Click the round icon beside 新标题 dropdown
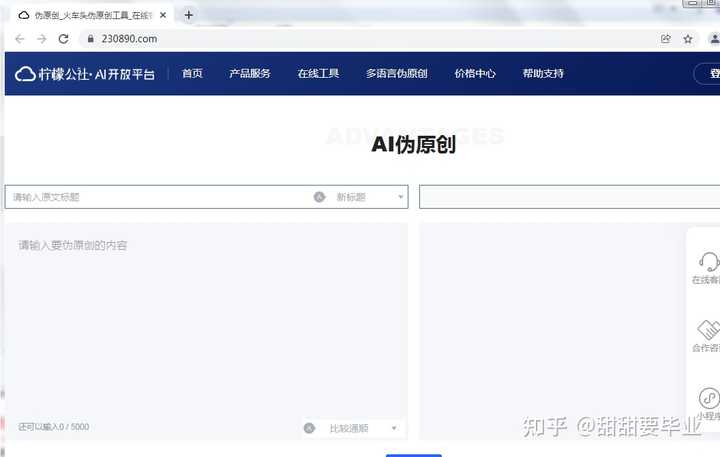This screenshot has width=720, height=457. [x=319, y=197]
